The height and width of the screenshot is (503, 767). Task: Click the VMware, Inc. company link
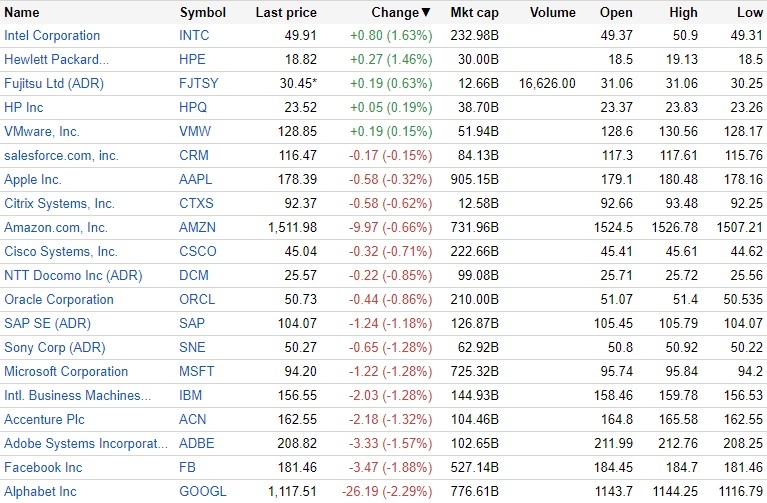(x=42, y=132)
